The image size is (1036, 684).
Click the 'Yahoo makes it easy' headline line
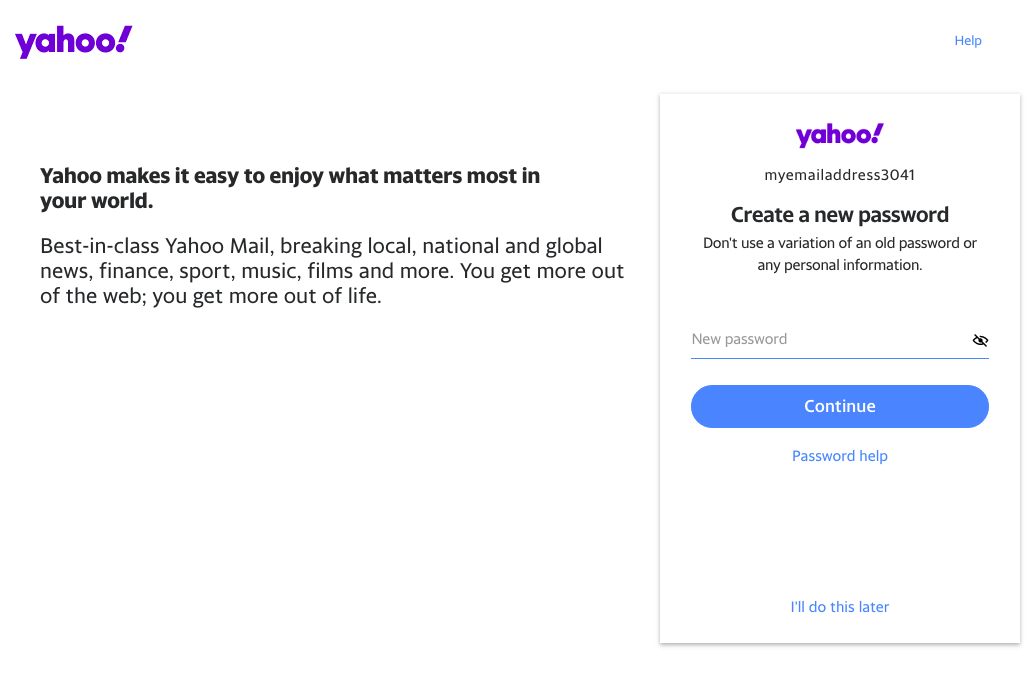[290, 176]
